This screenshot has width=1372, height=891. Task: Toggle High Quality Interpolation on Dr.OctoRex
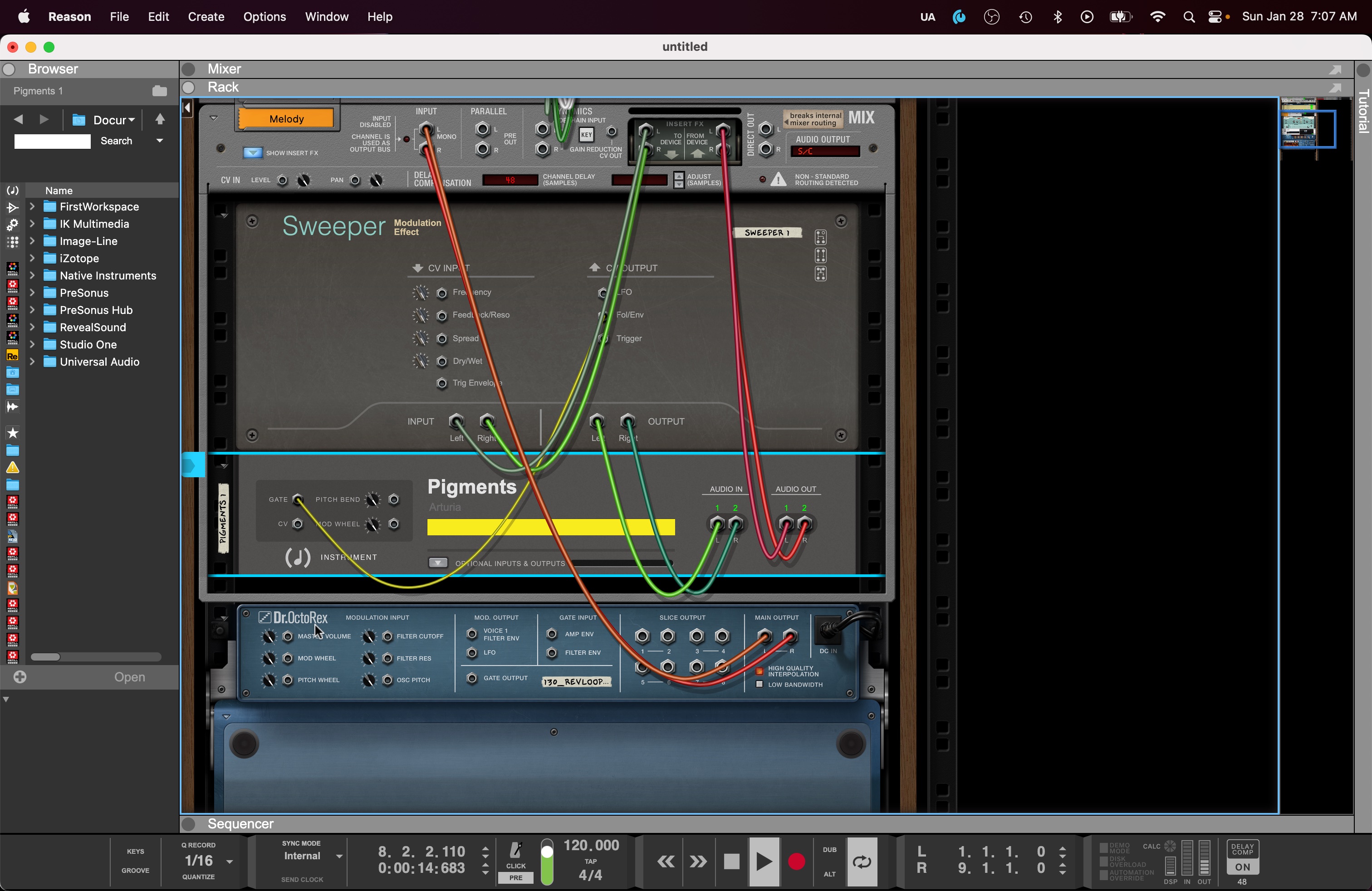[759, 671]
